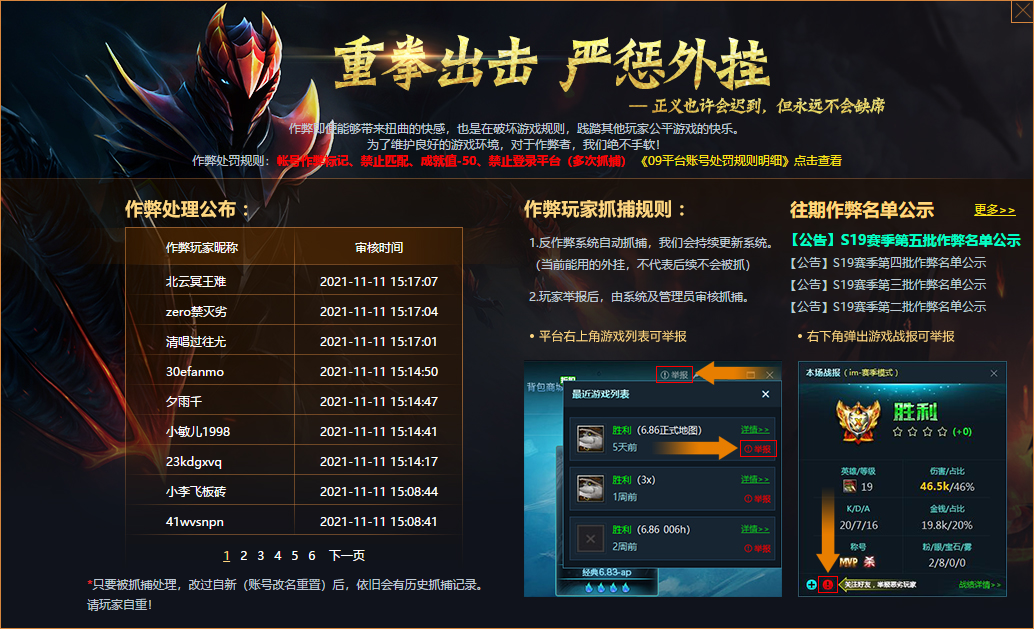This screenshot has height=629, width=1034.
Task: Select player name 清唱过往尤
Action: 196,342
